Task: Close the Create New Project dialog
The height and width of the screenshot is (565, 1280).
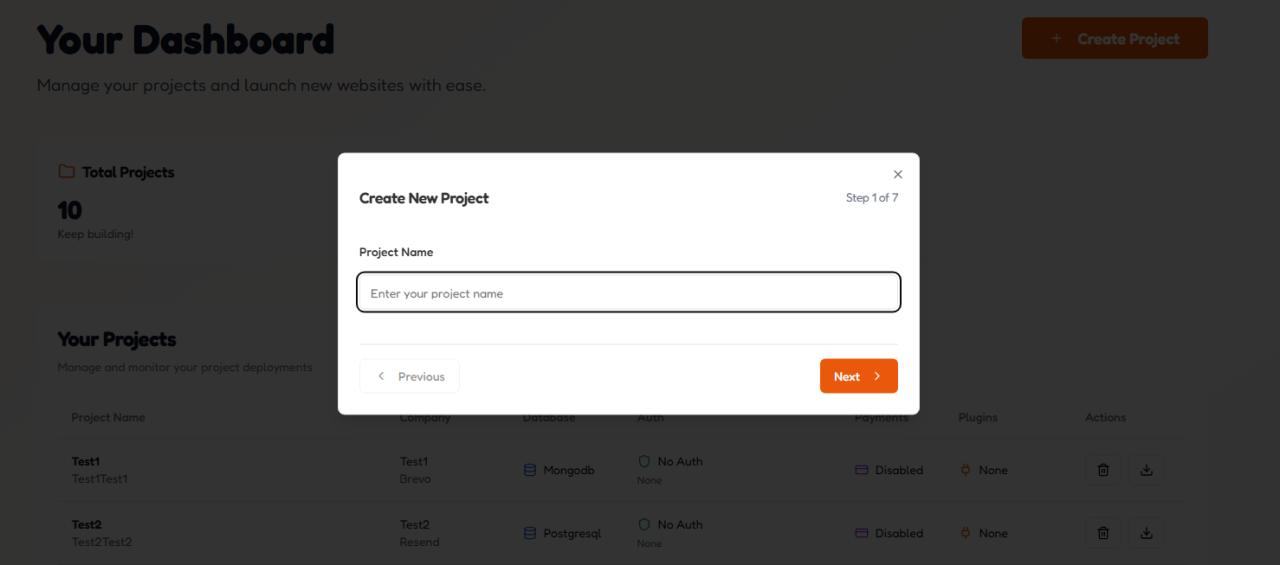Action: coord(897,175)
